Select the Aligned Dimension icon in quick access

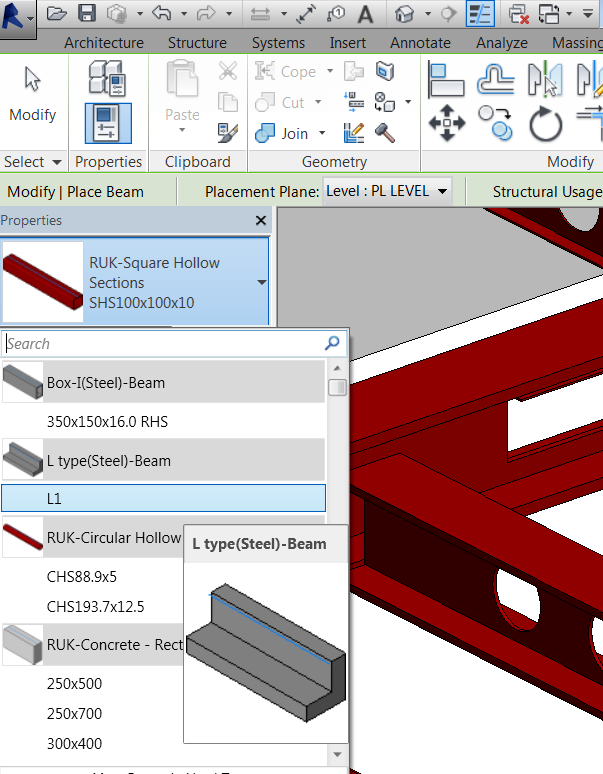(x=261, y=14)
